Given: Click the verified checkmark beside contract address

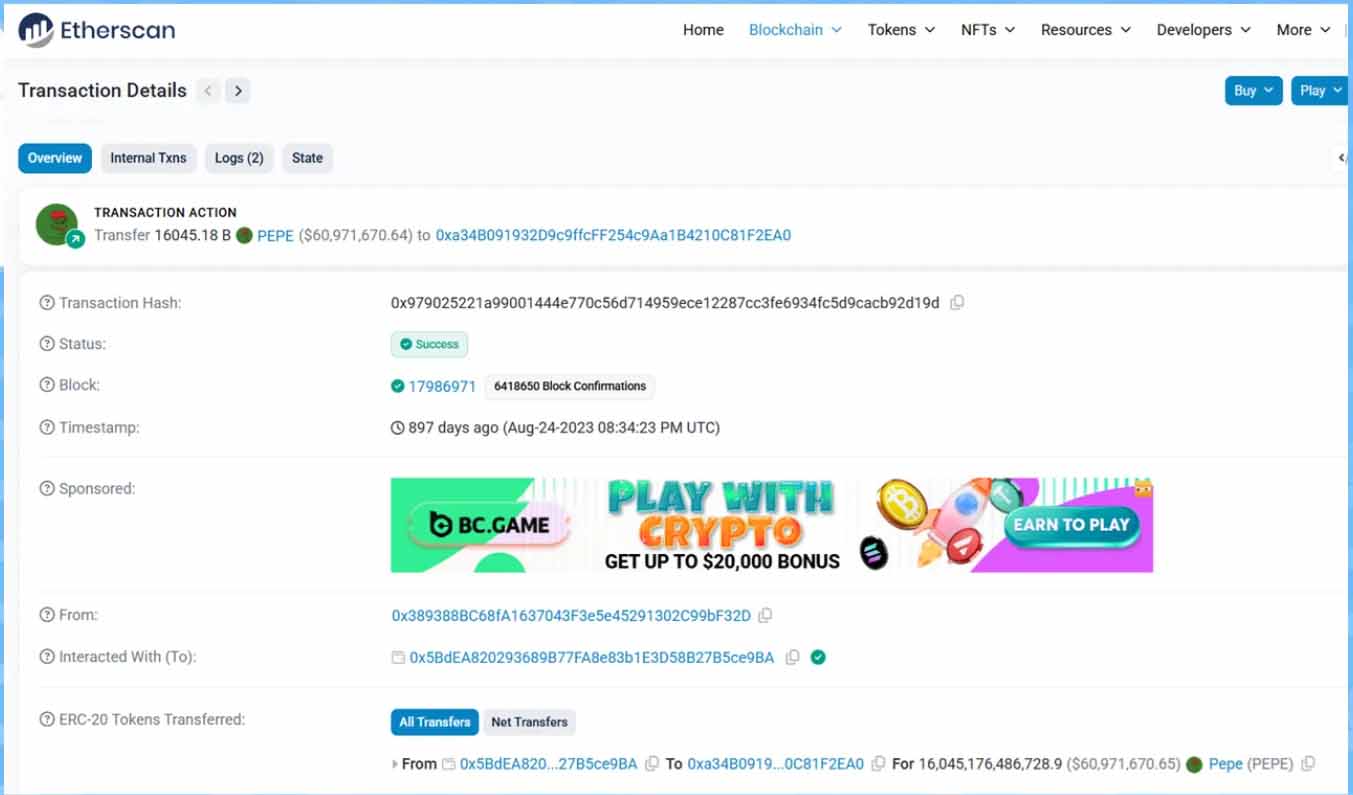Looking at the screenshot, I should click(818, 658).
